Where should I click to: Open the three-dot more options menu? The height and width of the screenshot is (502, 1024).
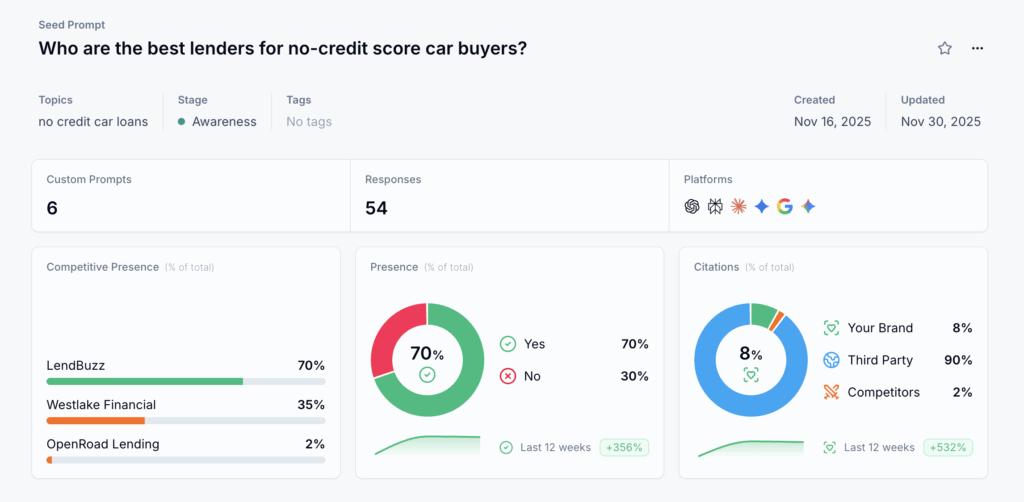pyautogui.click(x=977, y=48)
